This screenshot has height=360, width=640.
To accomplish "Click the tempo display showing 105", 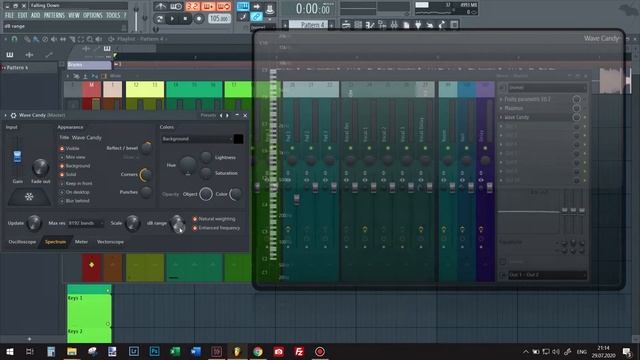I will (x=220, y=18).
